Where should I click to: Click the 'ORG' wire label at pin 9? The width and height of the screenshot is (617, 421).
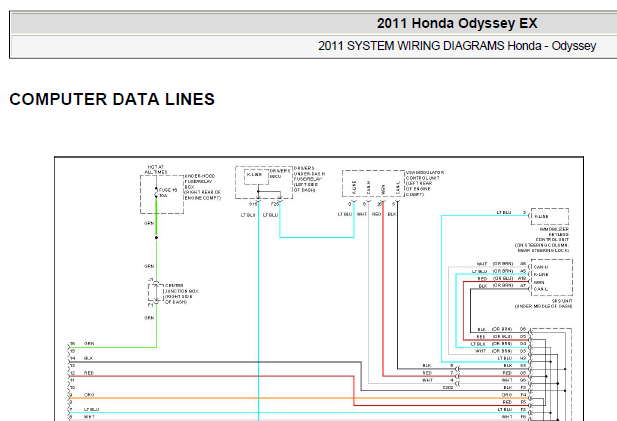89,395
